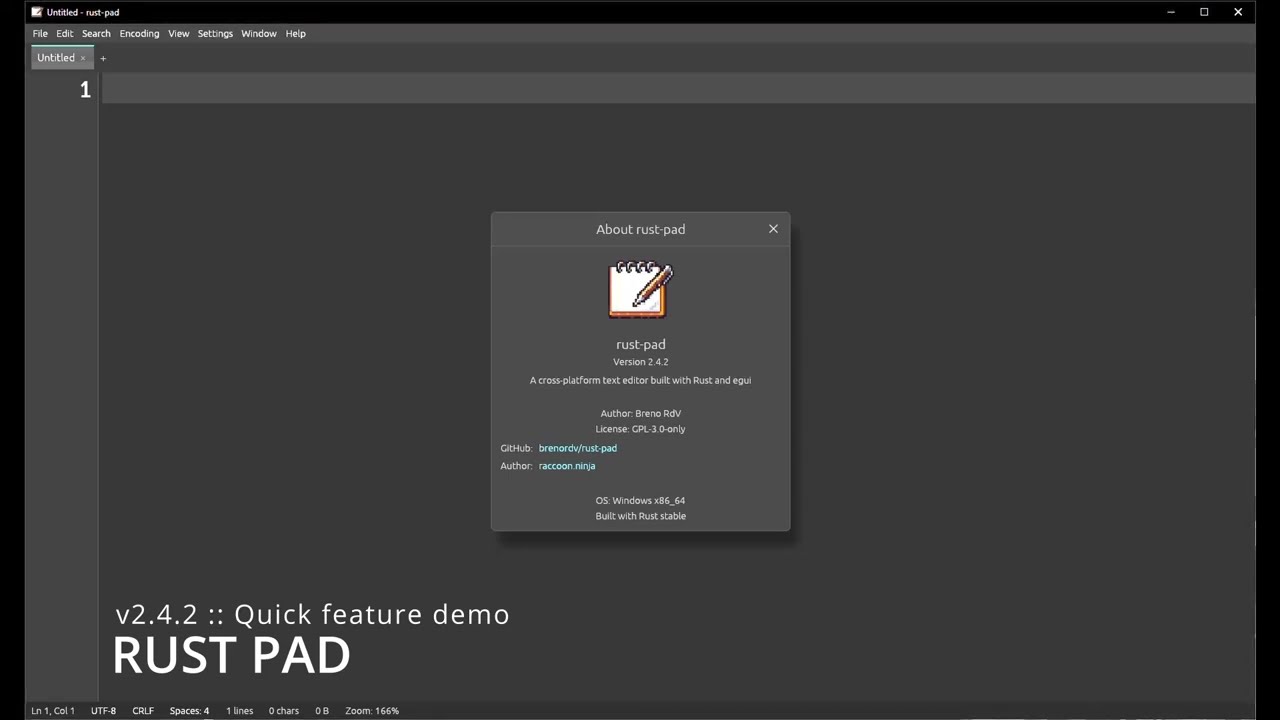Click OS: Windows x86_64 text
This screenshot has height=720, width=1280.
[641, 500]
